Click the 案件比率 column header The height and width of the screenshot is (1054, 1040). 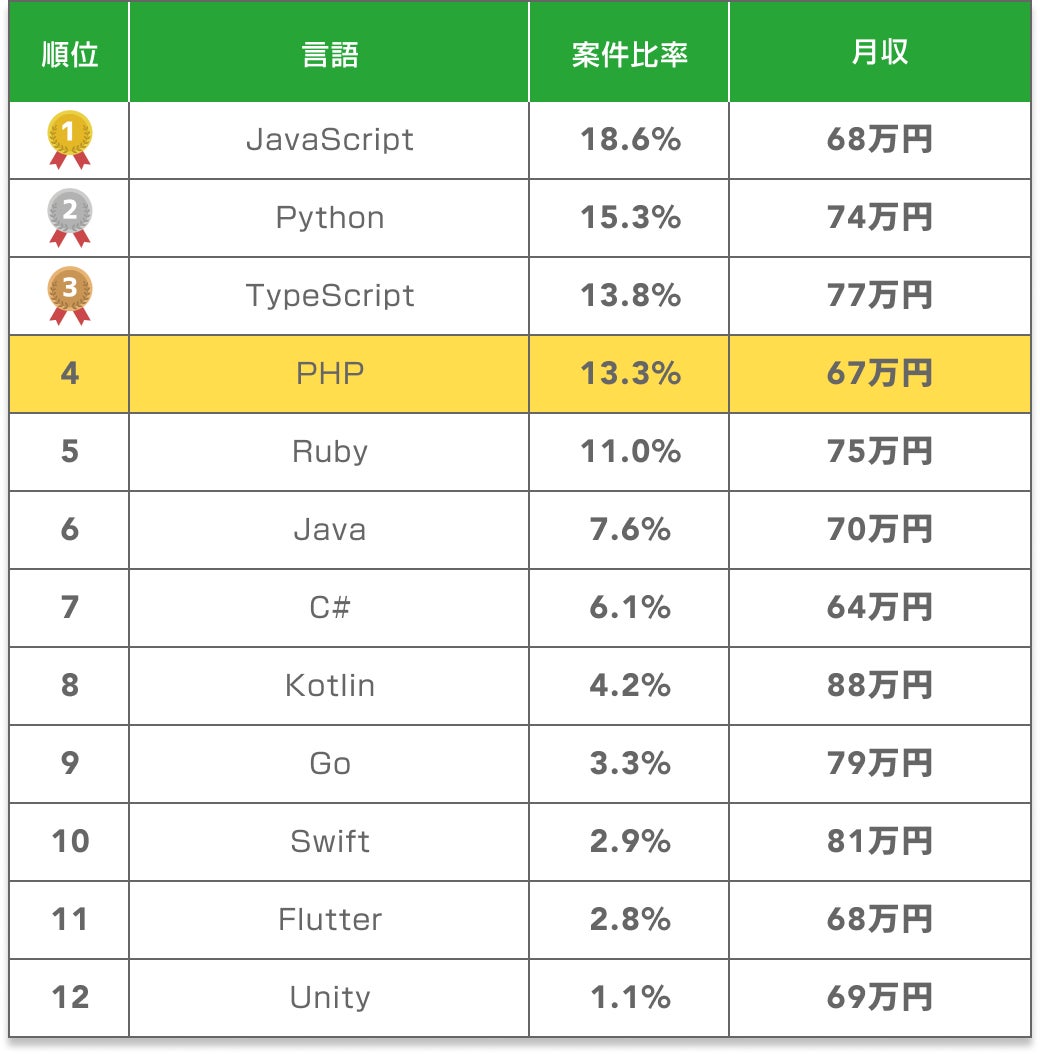[x=629, y=53]
